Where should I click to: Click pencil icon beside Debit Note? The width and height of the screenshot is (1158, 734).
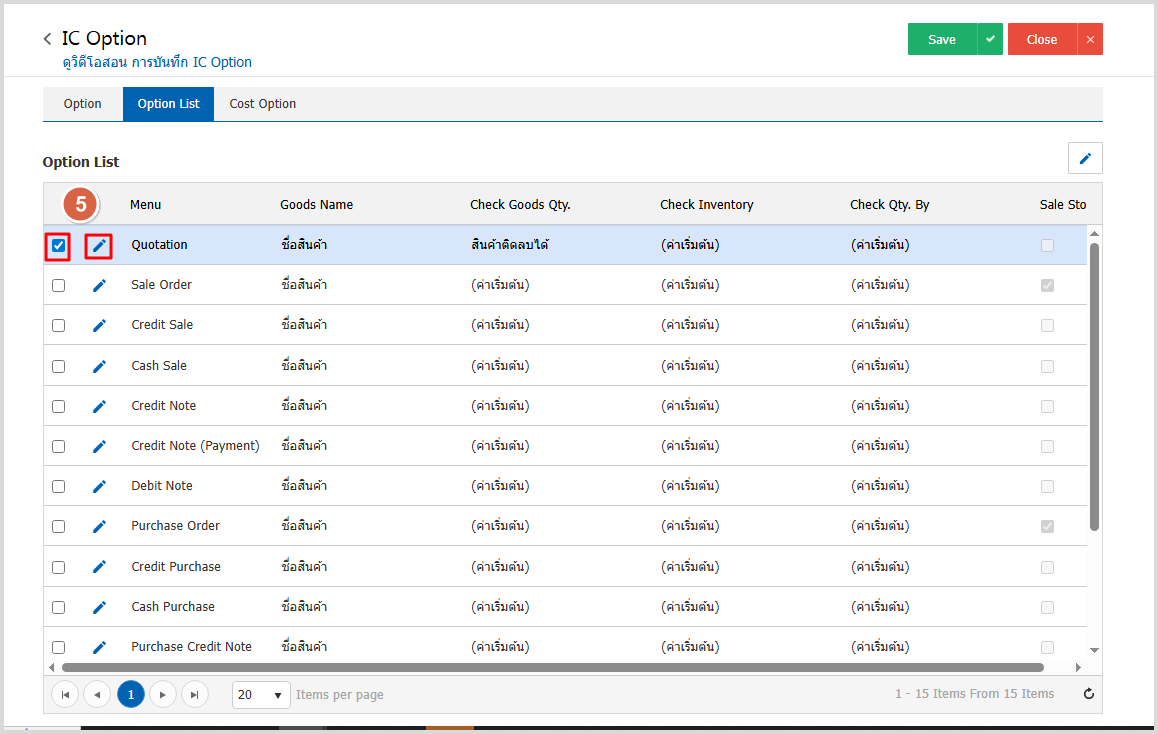(x=99, y=486)
